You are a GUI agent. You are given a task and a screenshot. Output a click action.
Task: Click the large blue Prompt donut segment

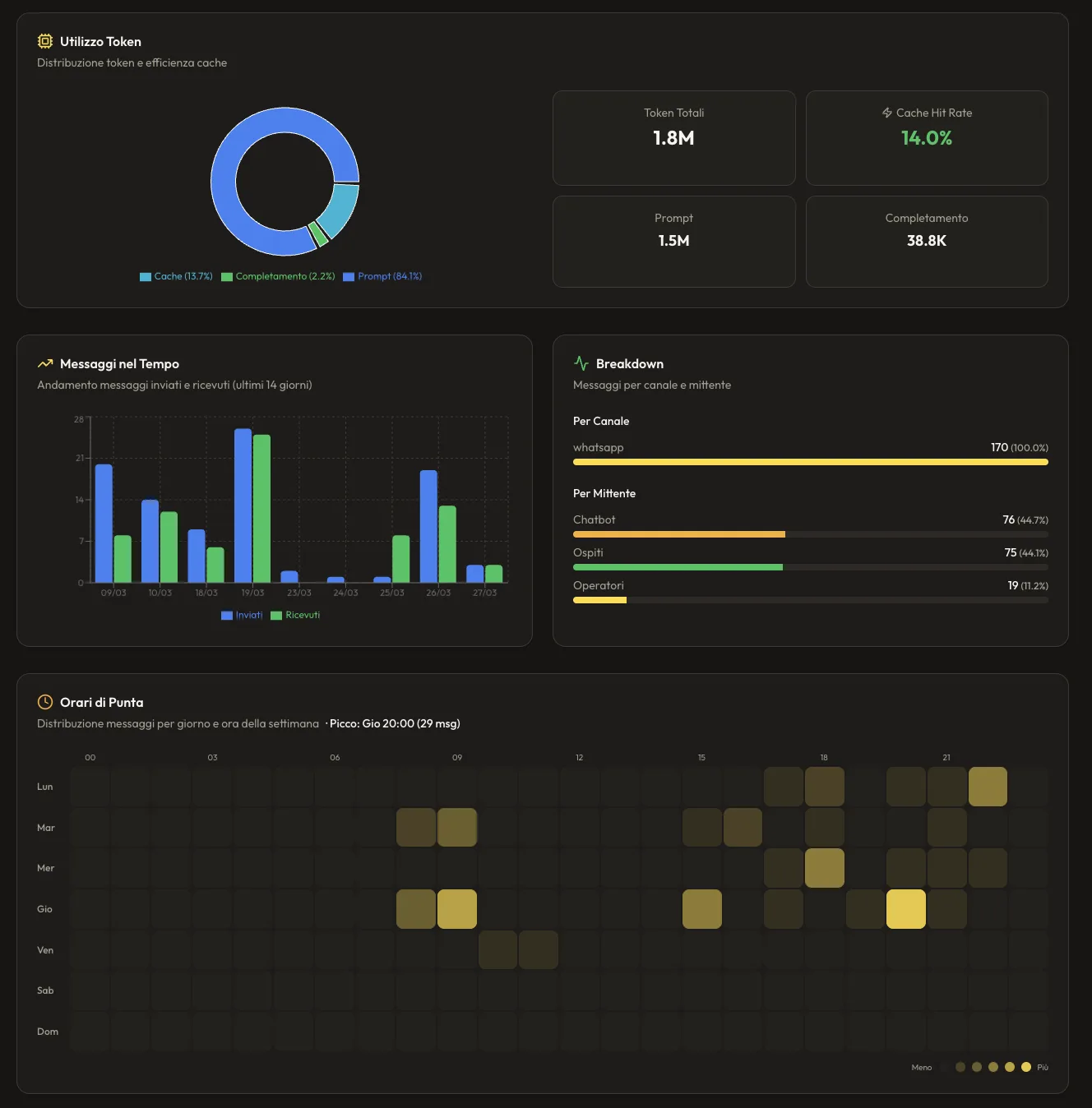coord(224,182)
